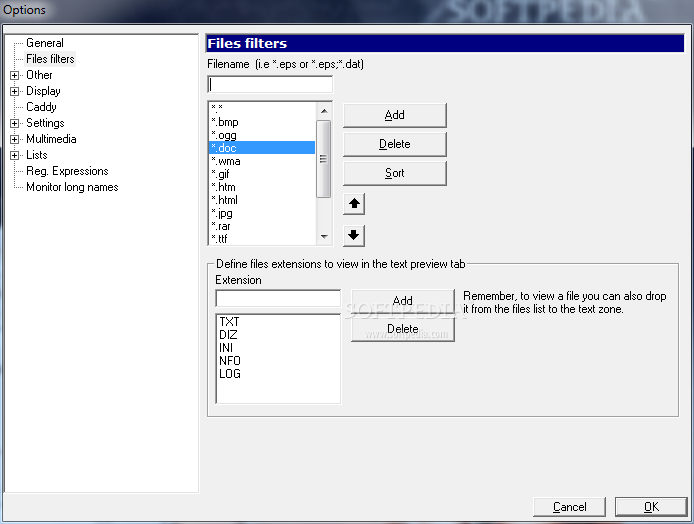Select Display in the options tree

pyautogui.click(x=43, y=91)
